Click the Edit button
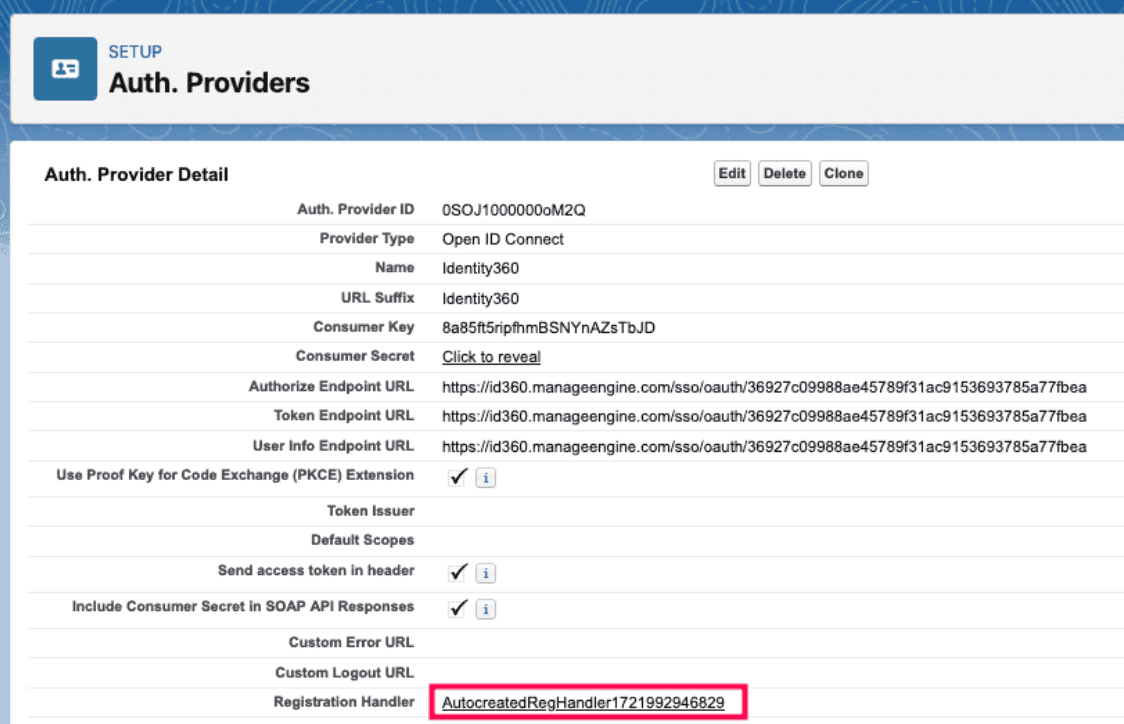This screenshot has width=1124, height=724. (x=731, y=173)
